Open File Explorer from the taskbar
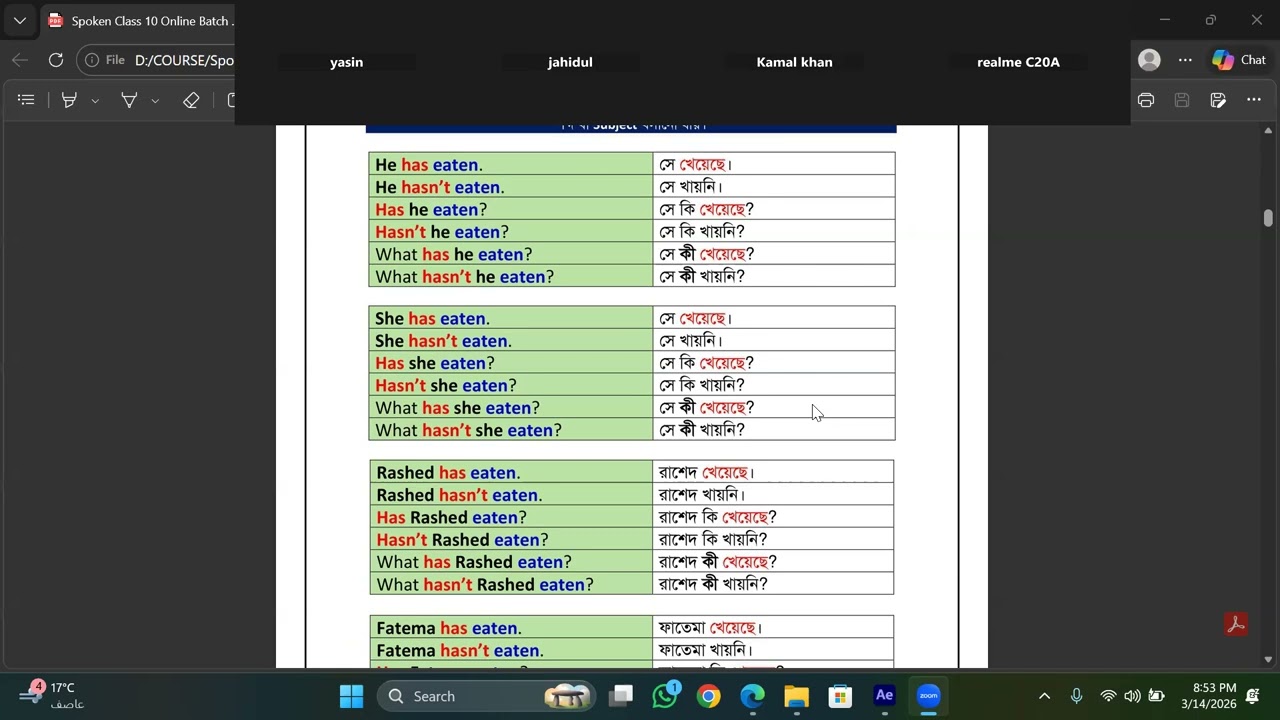The width and height of the screenshot is (1280, 720). [796, 696]
